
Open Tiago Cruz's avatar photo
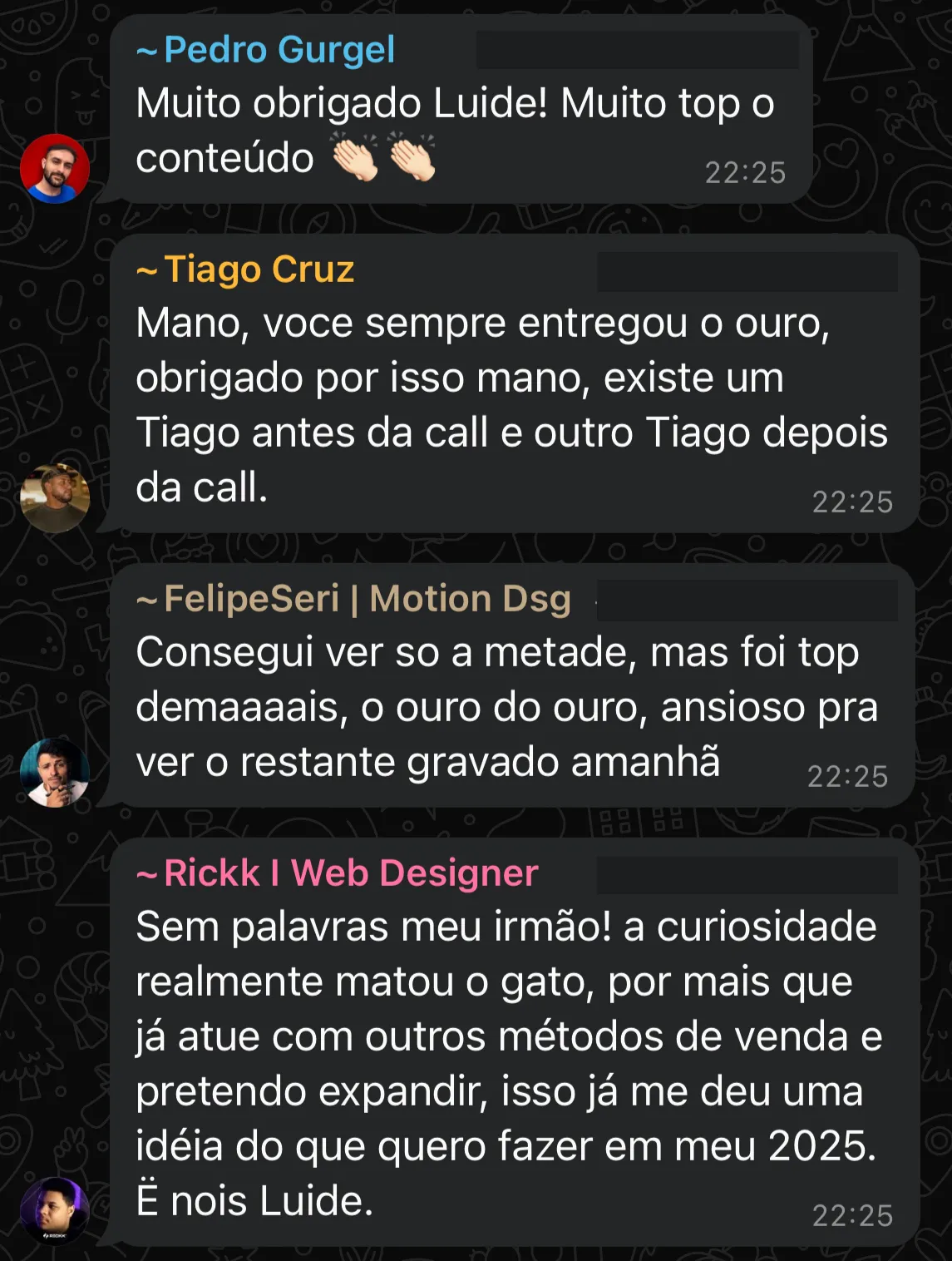(55, 498)
